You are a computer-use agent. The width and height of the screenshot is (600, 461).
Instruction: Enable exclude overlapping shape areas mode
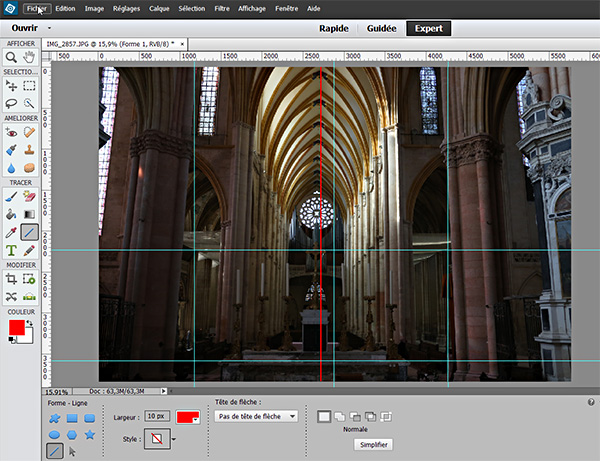click(x=386, y=417)
